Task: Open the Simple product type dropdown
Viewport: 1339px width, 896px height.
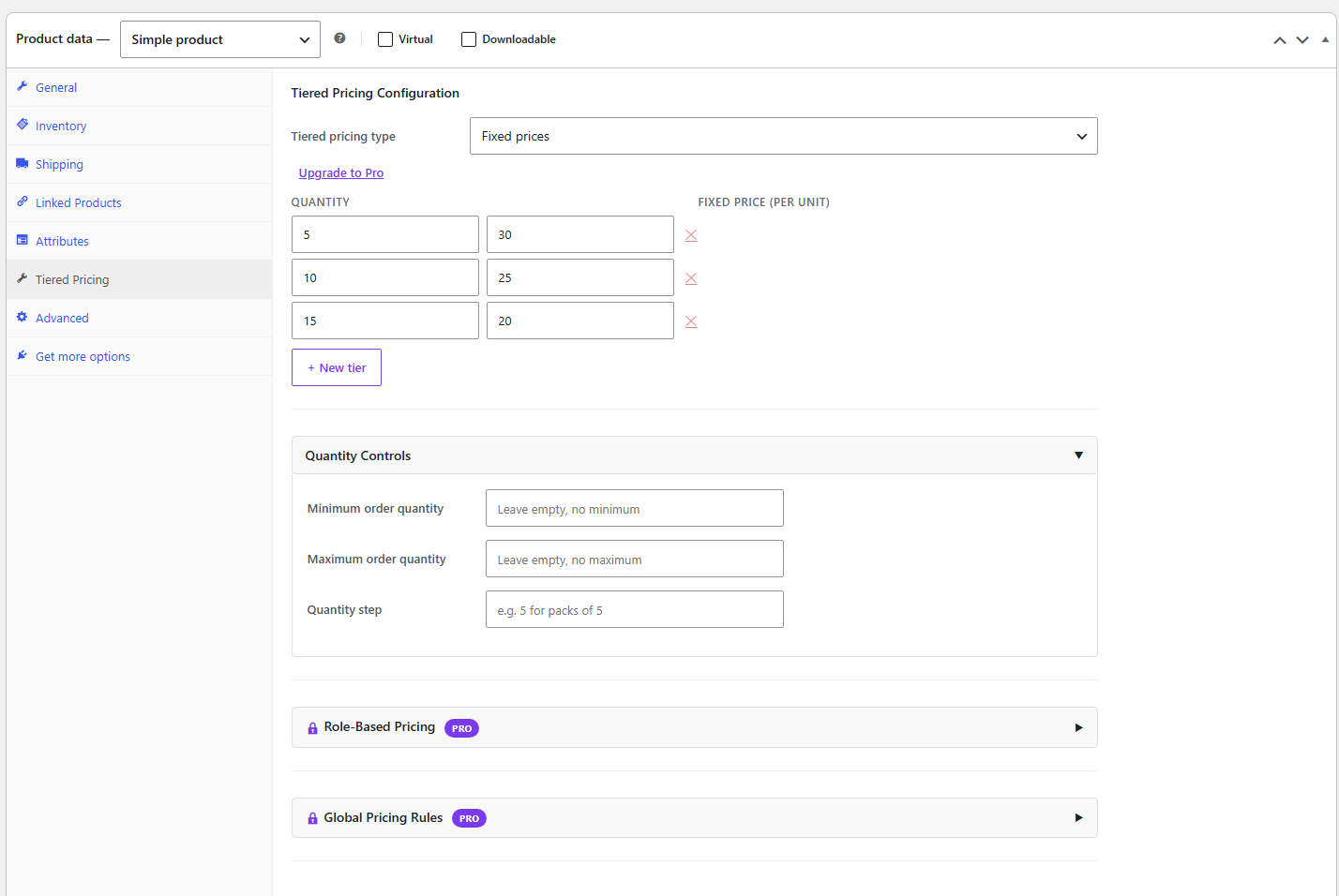Action: coord(220,39)
